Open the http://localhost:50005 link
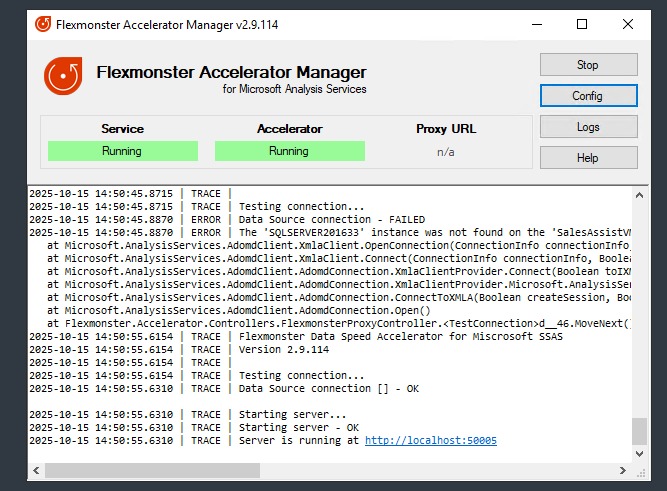Image resolution: width=667 pixels, height=491 pixels. pyautogui.click(x=430, y=441)
